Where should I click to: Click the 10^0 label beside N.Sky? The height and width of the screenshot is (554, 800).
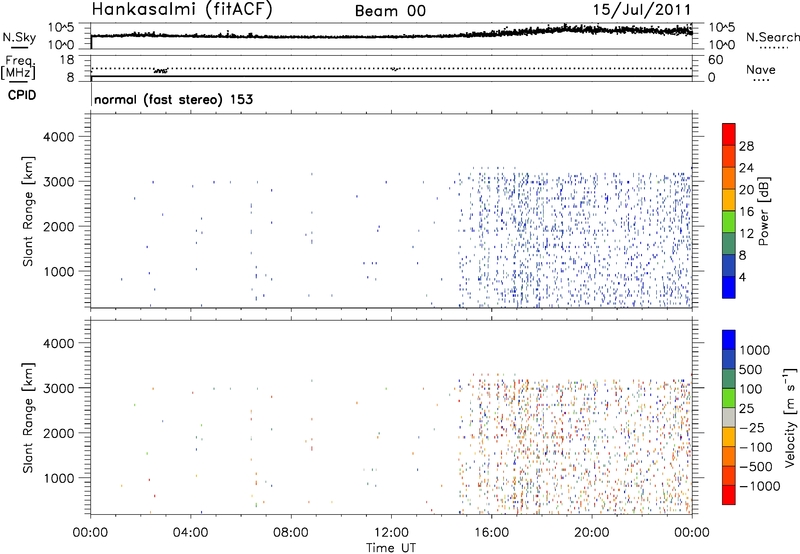(61, 45)
